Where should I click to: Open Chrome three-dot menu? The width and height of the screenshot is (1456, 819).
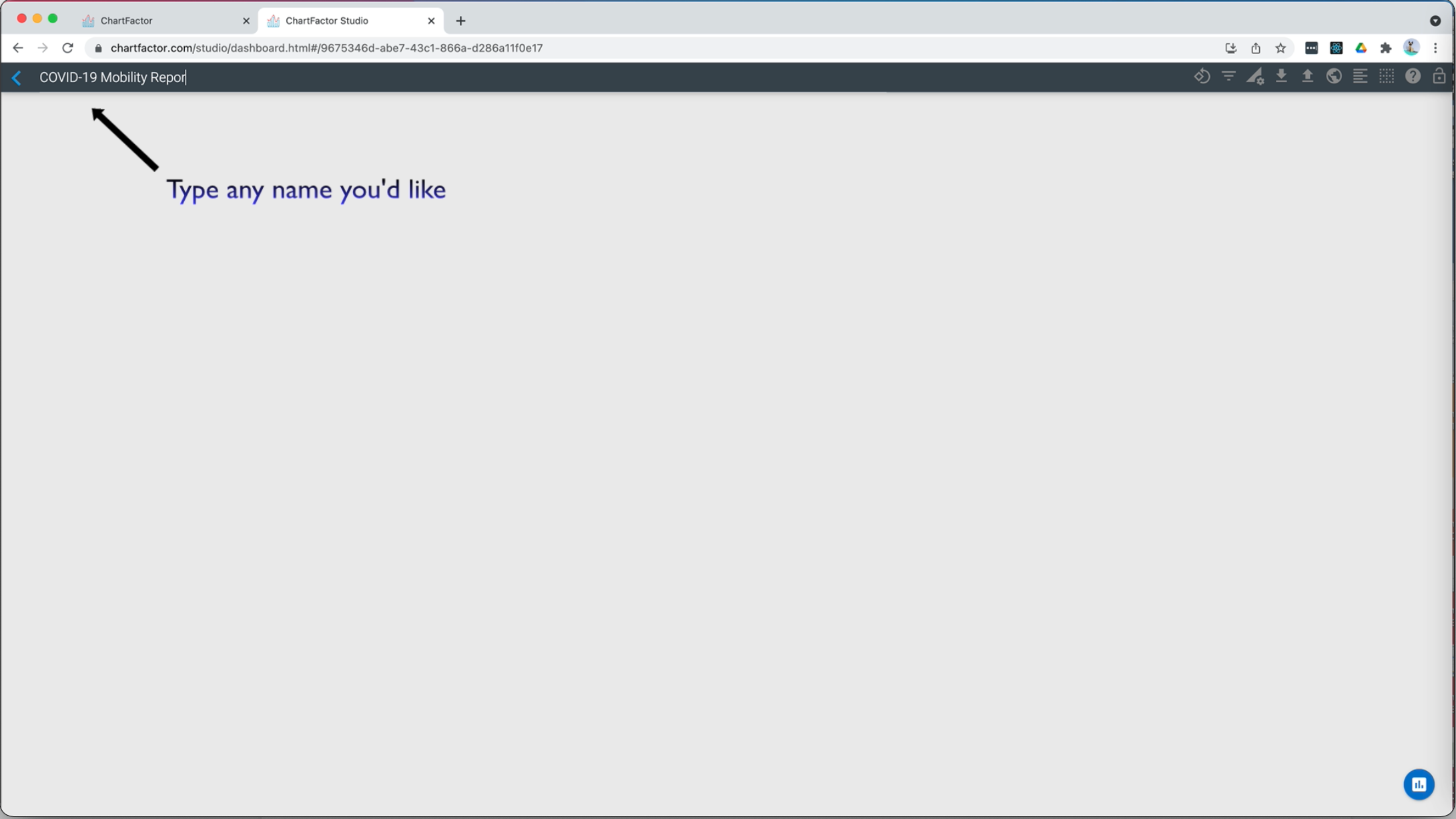pos(1435,48)
